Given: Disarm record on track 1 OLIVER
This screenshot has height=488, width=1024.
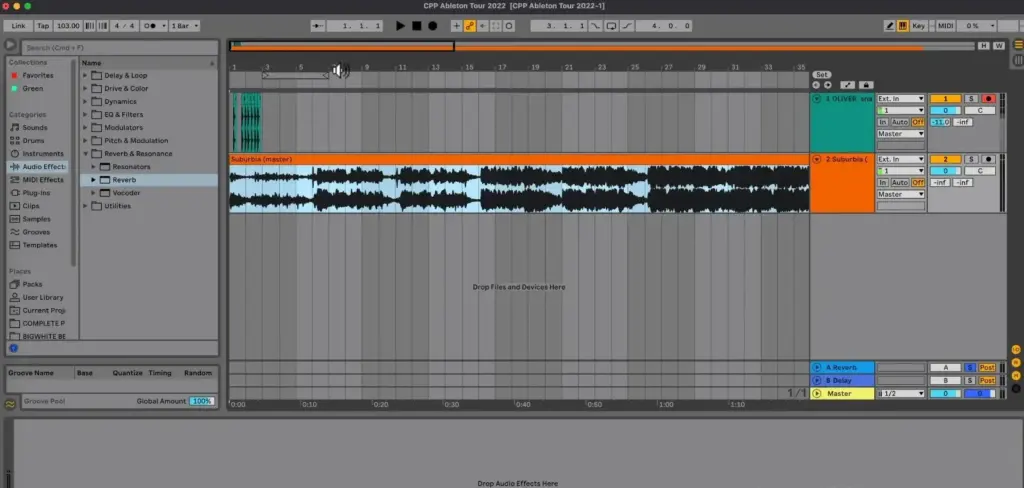Looking at the screenshot, I should [989, 99].
